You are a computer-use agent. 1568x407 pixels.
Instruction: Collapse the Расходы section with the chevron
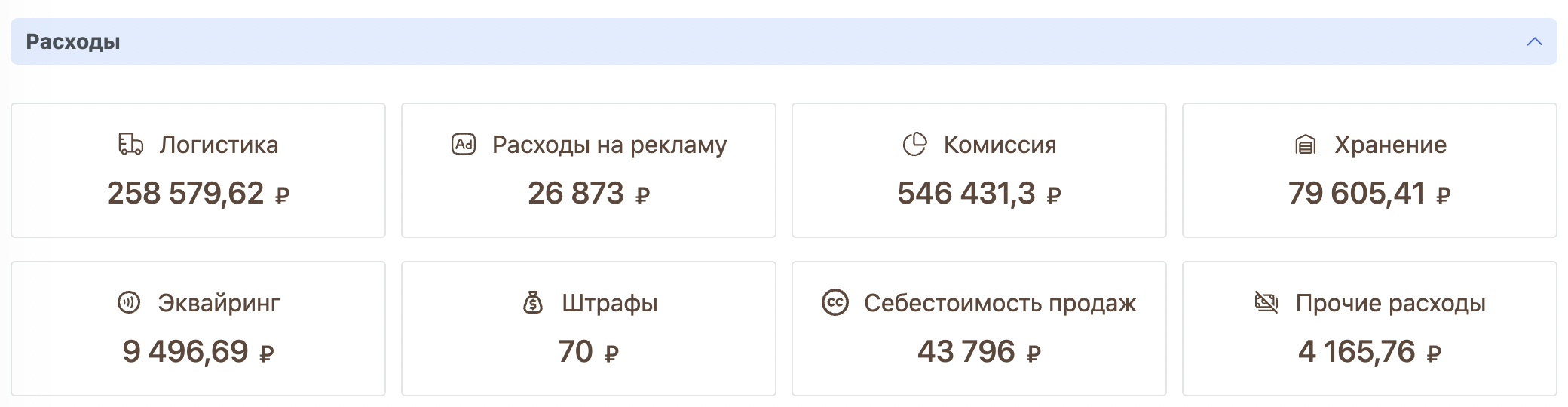pos(1534,42)
